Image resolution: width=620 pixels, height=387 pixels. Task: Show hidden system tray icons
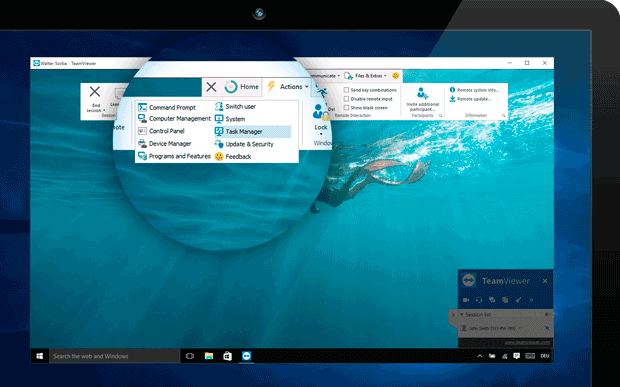coord(480,356)
